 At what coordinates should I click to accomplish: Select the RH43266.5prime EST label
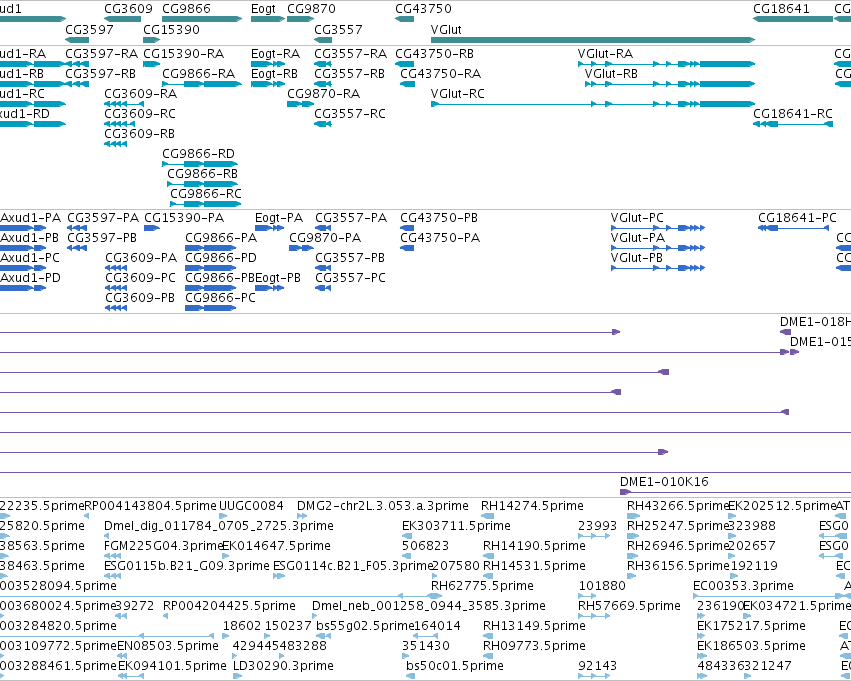[x=678, y=507]
